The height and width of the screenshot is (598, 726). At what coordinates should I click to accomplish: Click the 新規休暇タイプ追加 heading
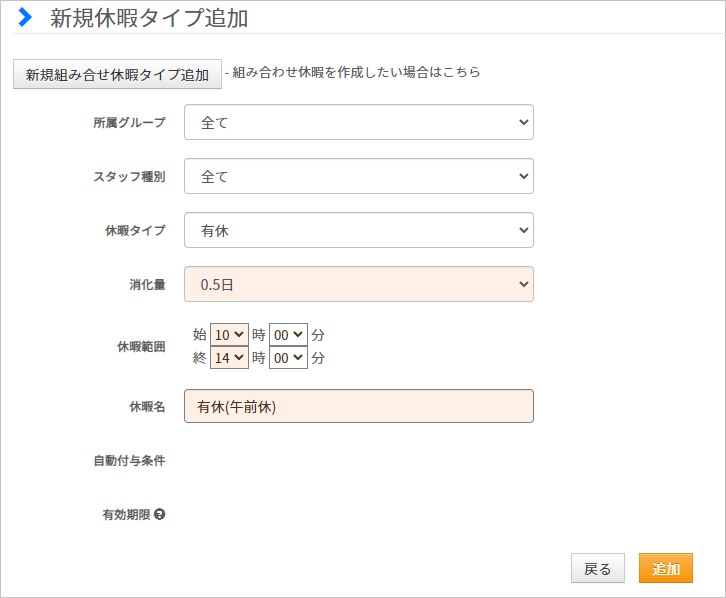pyautogui.click(x=149, y=19)
